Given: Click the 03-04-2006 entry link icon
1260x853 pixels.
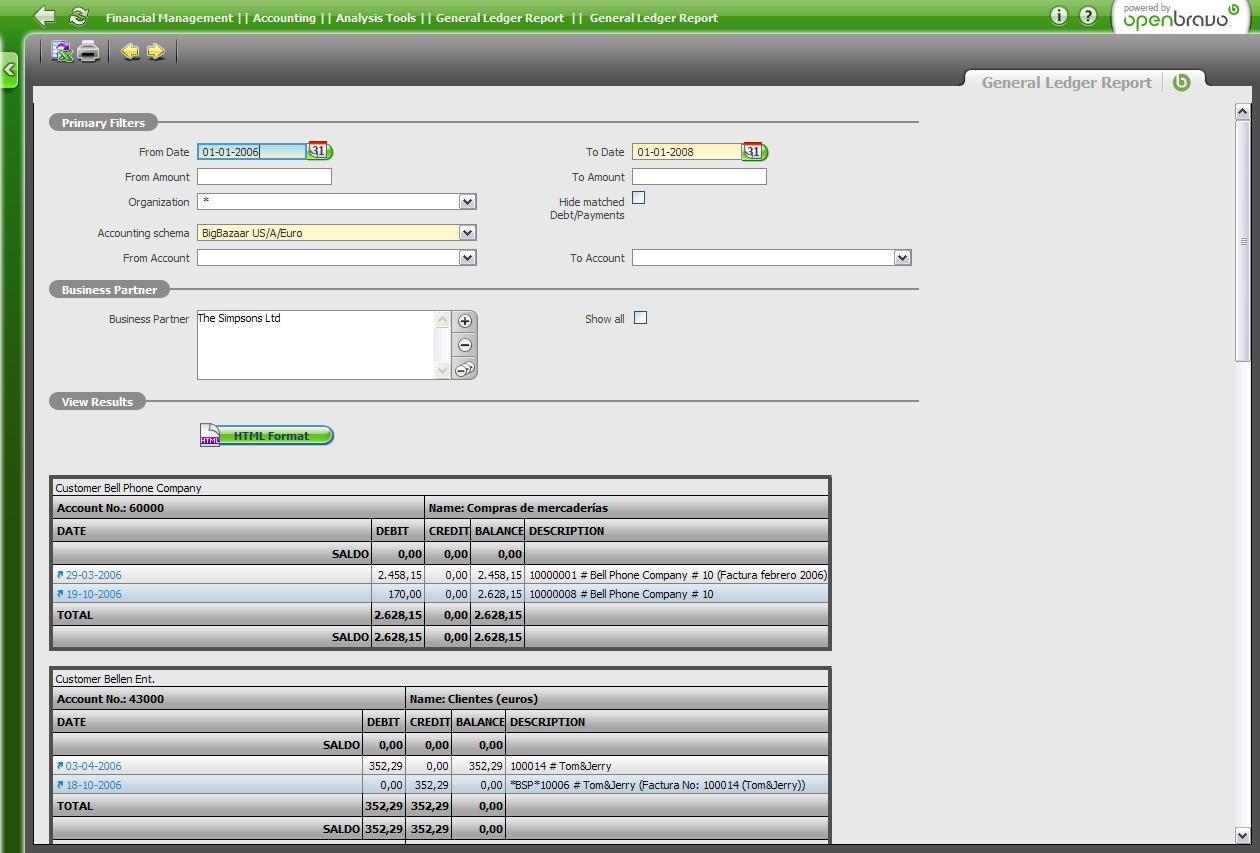Looking at the screenshot, I should tap(60, 766).
